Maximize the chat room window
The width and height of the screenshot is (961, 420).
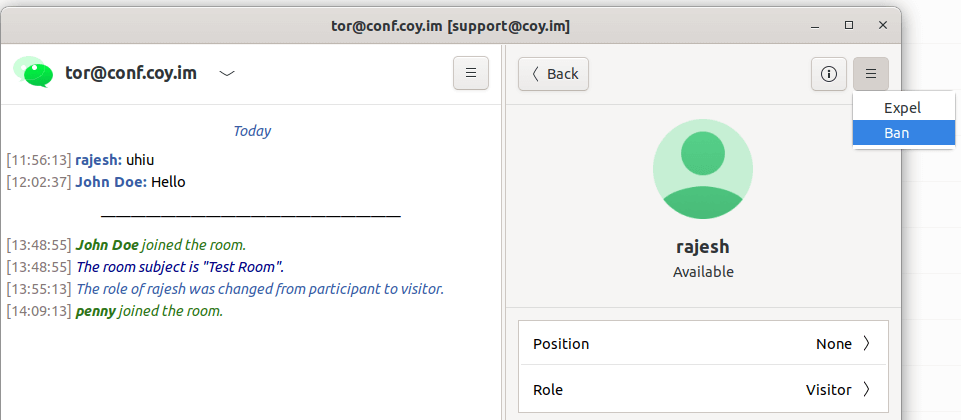click(849, 24)
